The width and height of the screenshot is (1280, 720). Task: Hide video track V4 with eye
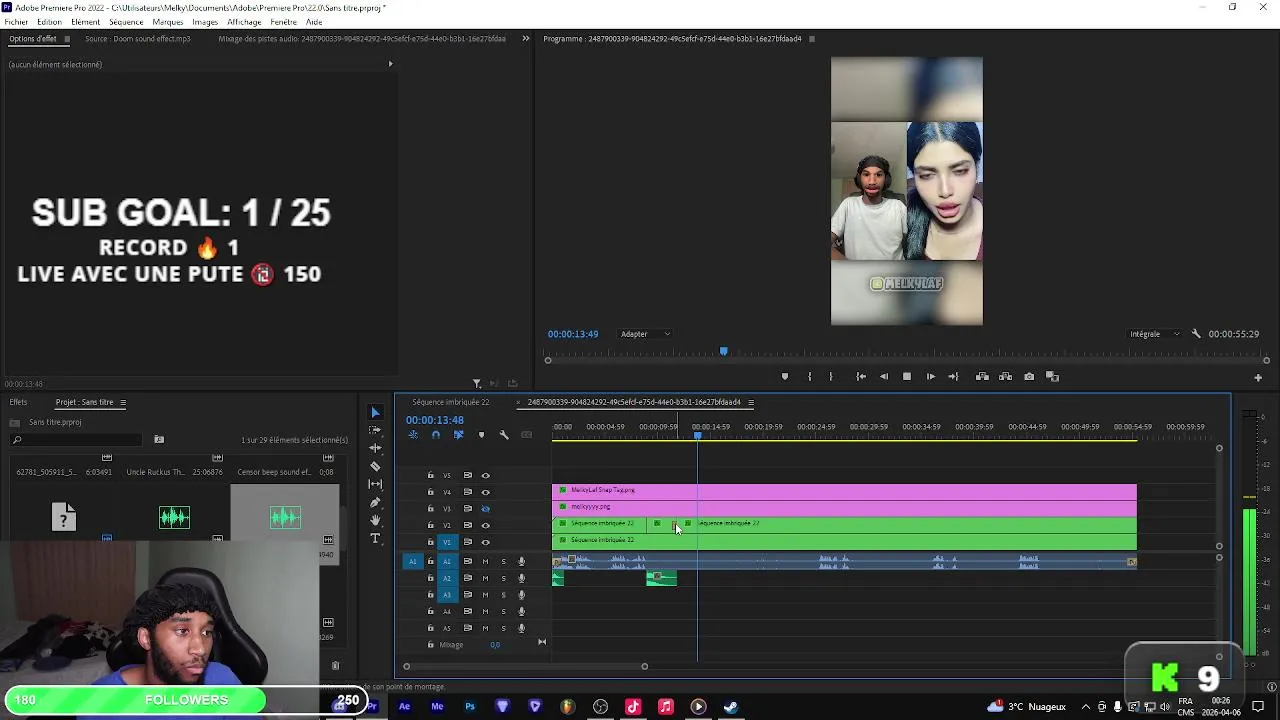click(x=486, y=492)
